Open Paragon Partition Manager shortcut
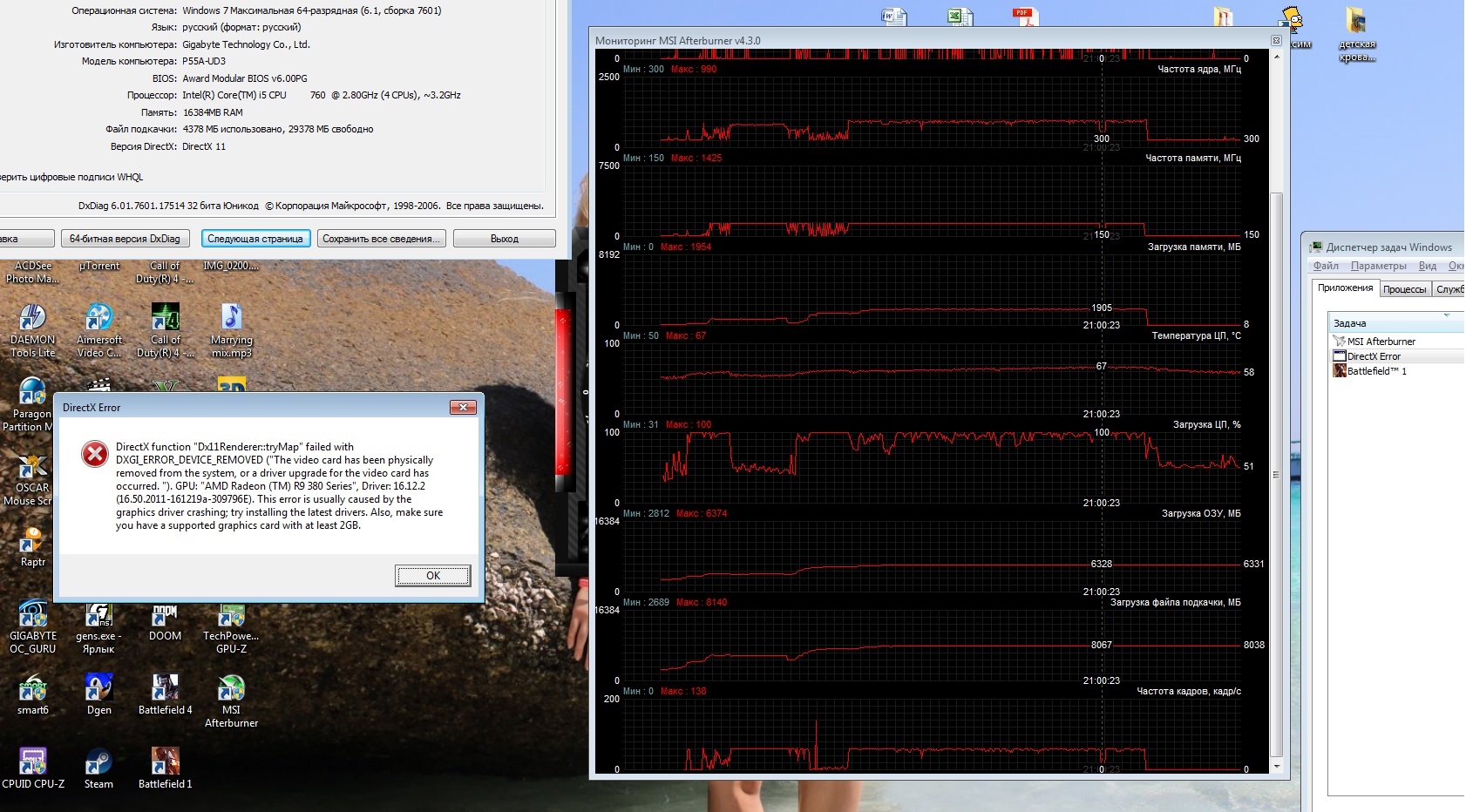This screenshot has width=1466, height=812. click(31, 404)
